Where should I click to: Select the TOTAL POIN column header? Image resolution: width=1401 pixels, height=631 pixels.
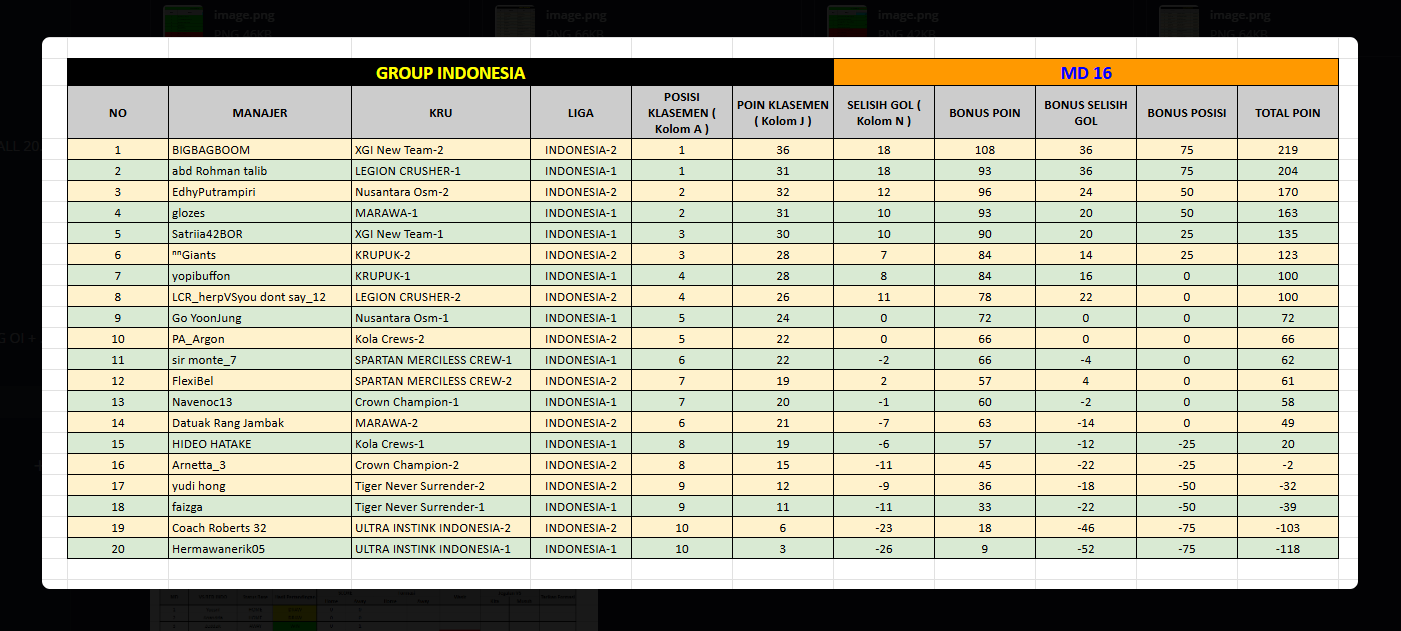tap(1288, 113)
